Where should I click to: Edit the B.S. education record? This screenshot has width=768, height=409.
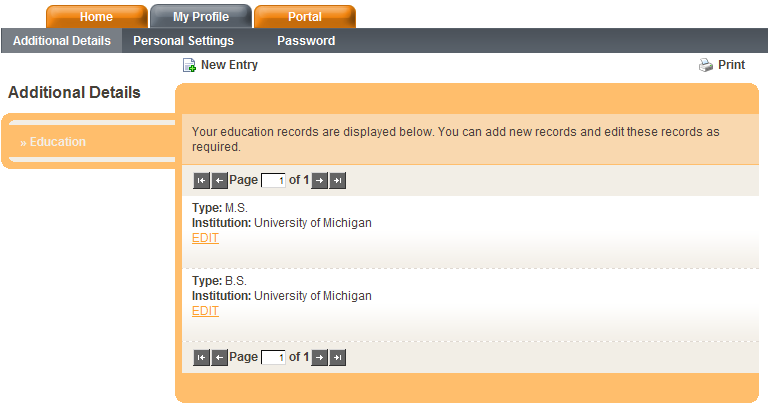(205, 311)
